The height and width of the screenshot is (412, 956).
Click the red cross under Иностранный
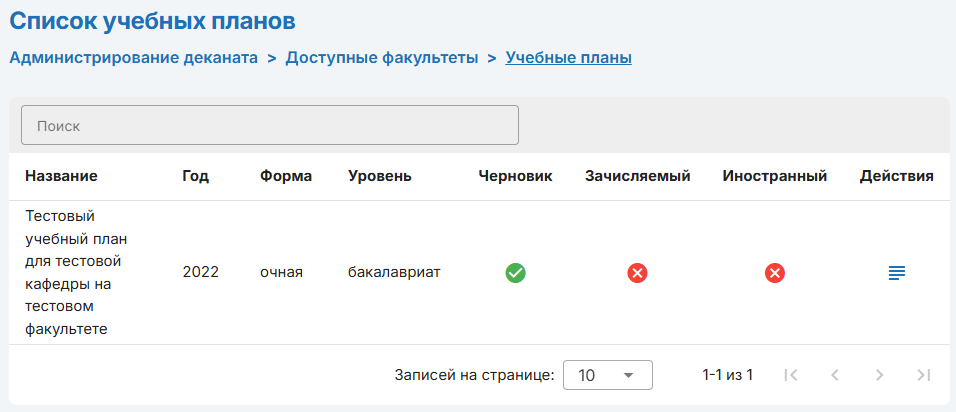[774, 272]
